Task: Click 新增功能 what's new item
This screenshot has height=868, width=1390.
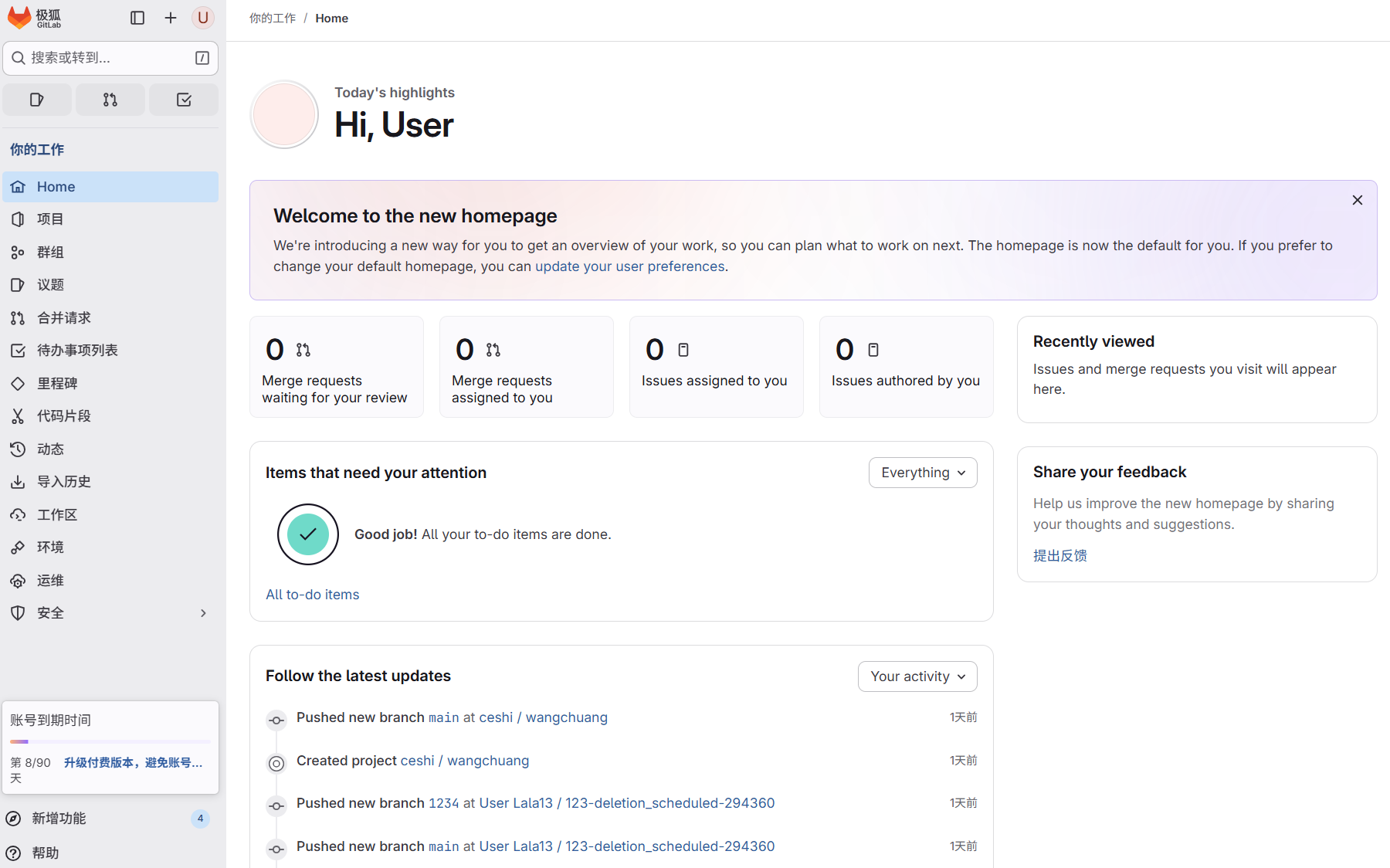Action: [x=59, y=819]
